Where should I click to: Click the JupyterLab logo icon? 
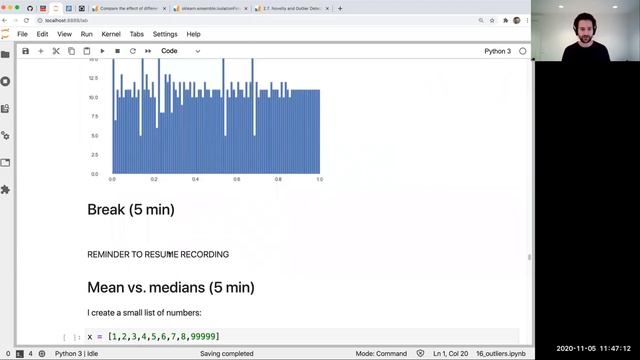pyautogui.click(x=5, y=34)
